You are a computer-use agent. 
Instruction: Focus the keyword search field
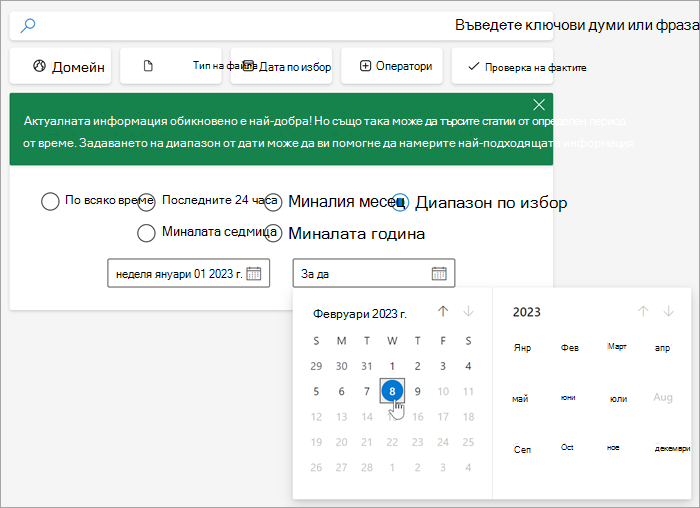coord(281,26)
